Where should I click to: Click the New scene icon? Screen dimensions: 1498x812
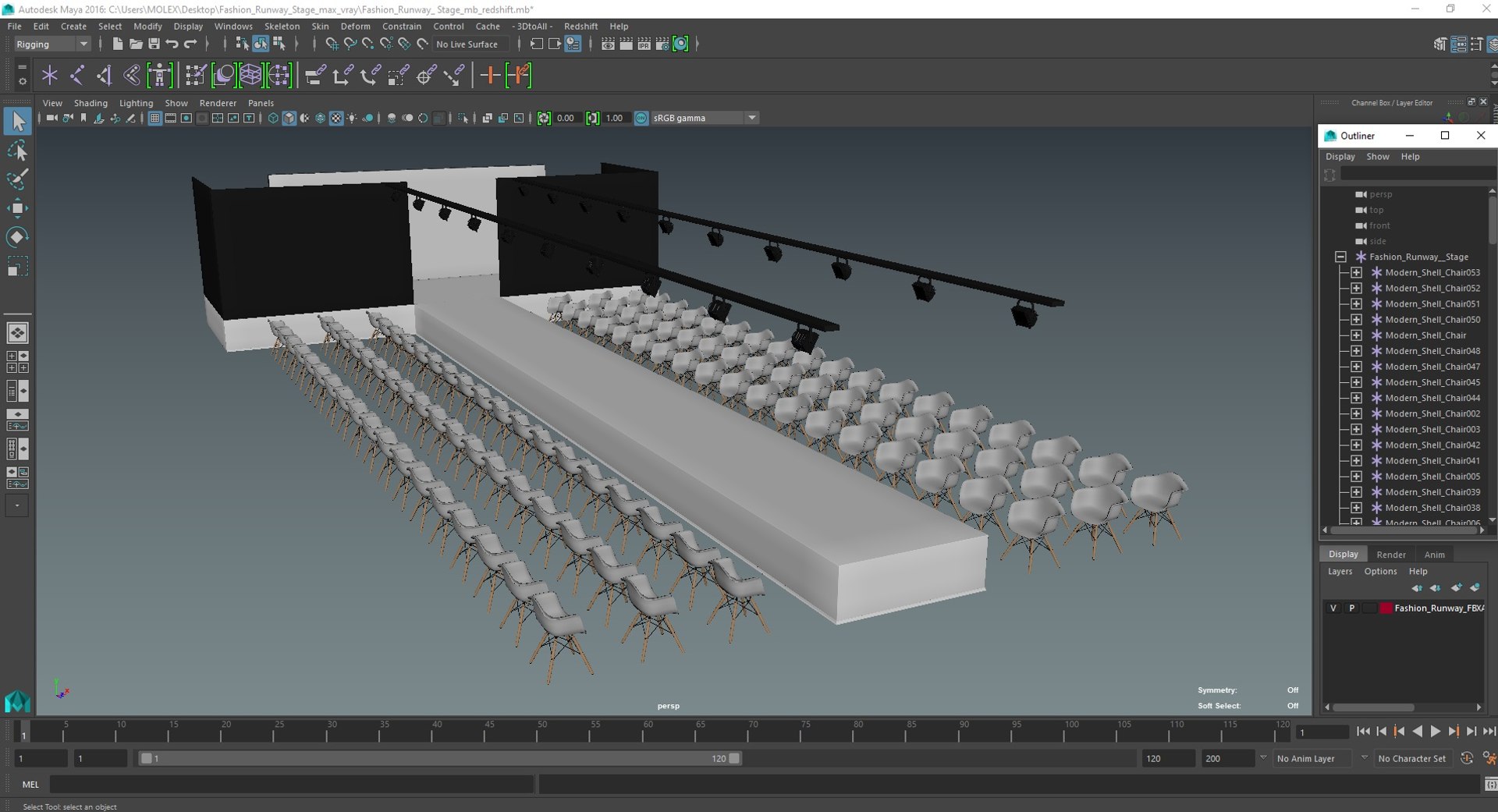pos(117,44)
